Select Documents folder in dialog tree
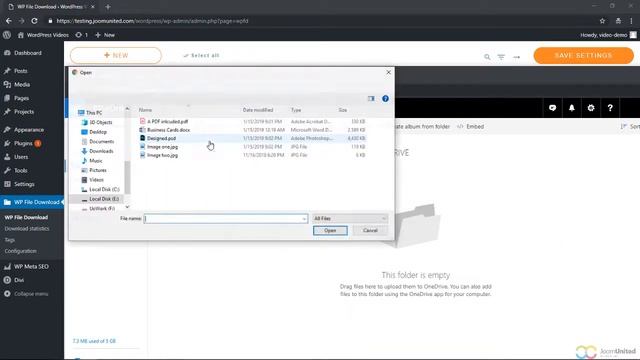The image size is (640, 360). 102,142
